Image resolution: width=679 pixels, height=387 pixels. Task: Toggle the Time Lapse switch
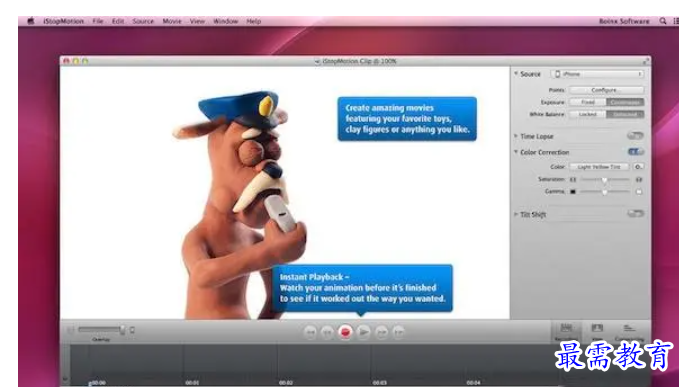pos(635,136)
